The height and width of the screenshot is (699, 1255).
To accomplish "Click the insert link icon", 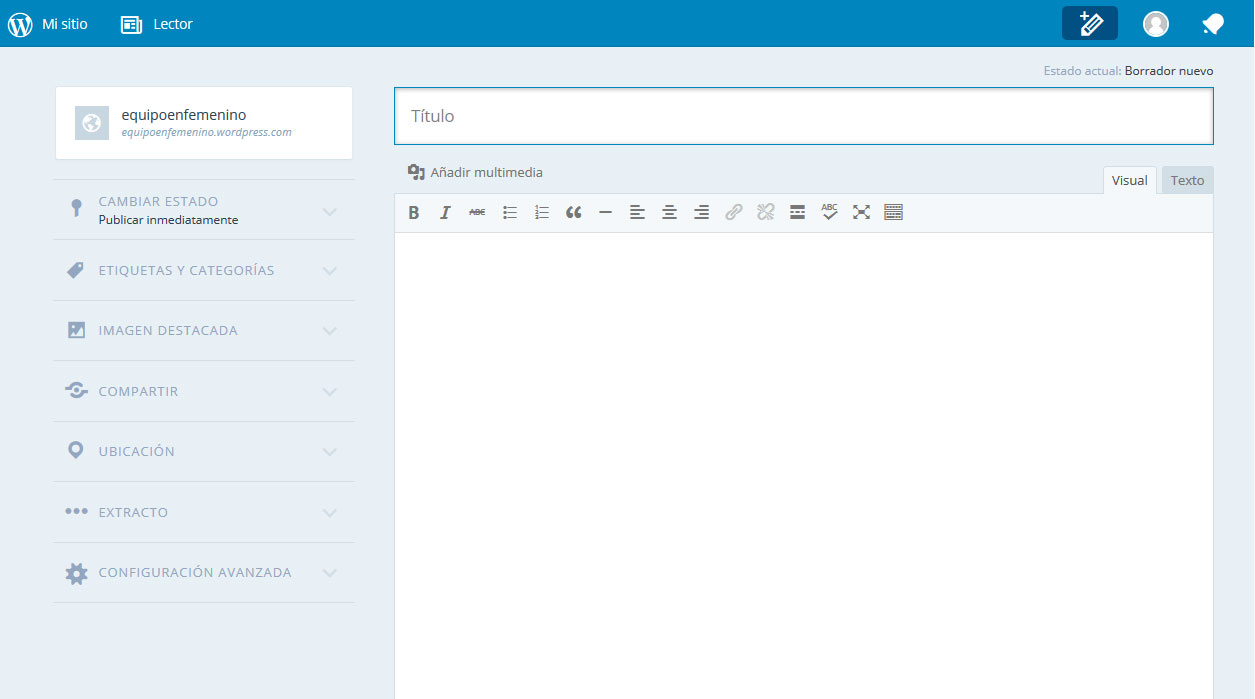I will click(734, 212).
